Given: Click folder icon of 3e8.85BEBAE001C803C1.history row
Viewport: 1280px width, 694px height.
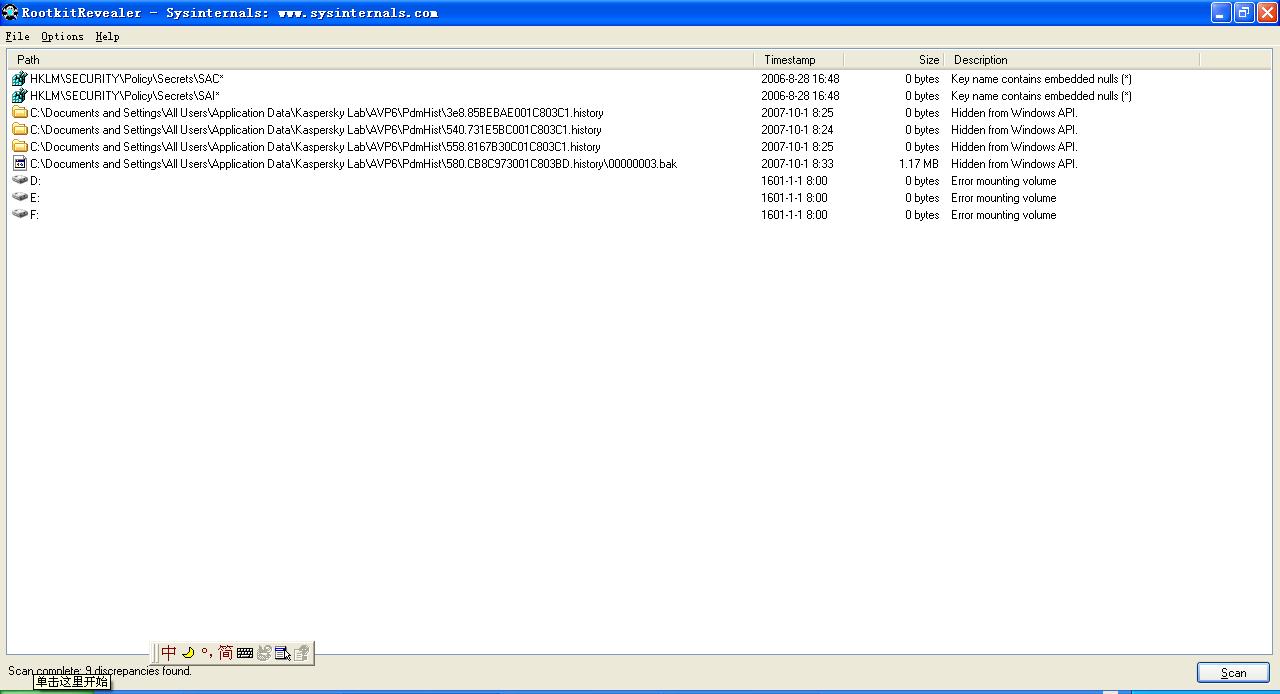Looking at the screenshot, I should tap(19, 113).
